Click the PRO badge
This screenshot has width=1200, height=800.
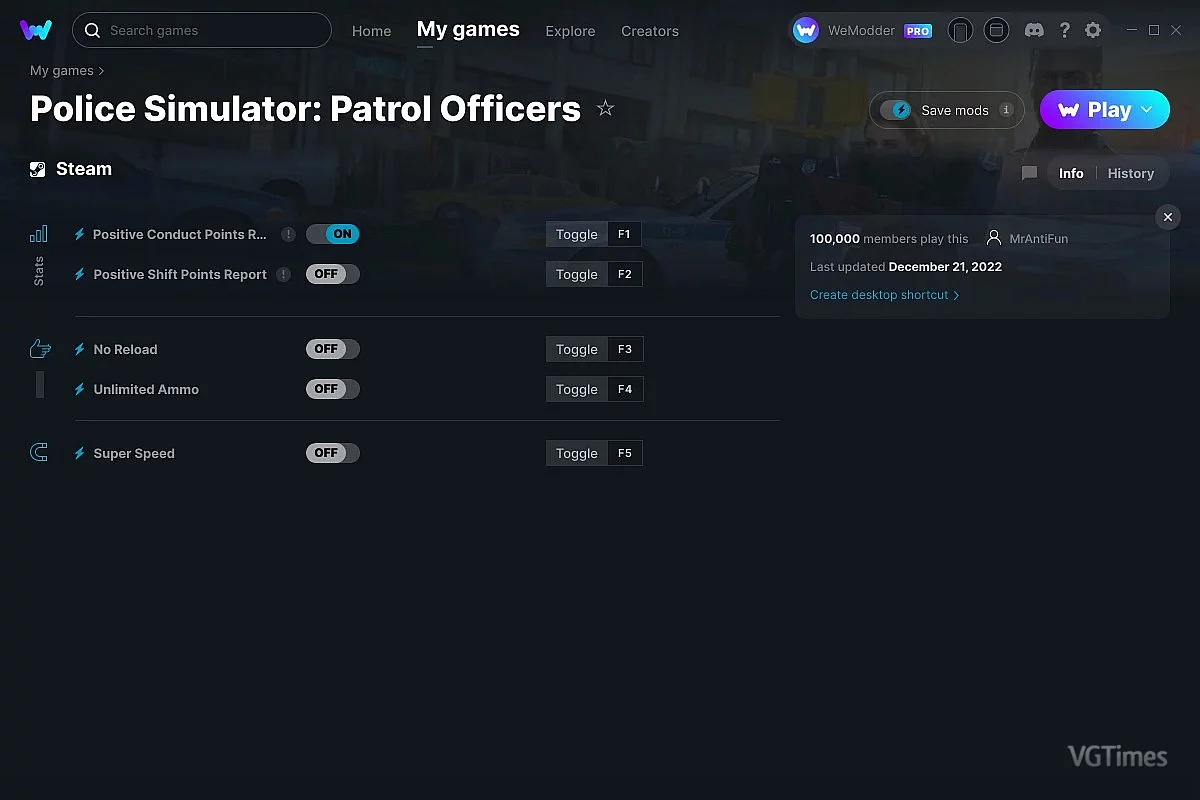(918, 31)
